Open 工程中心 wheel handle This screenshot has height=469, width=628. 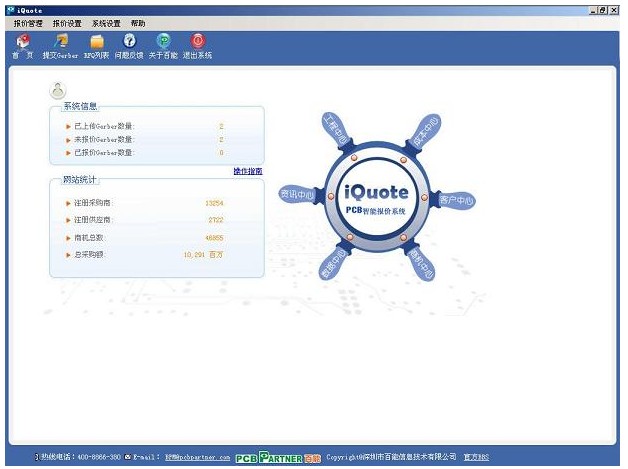coord(336,129)
